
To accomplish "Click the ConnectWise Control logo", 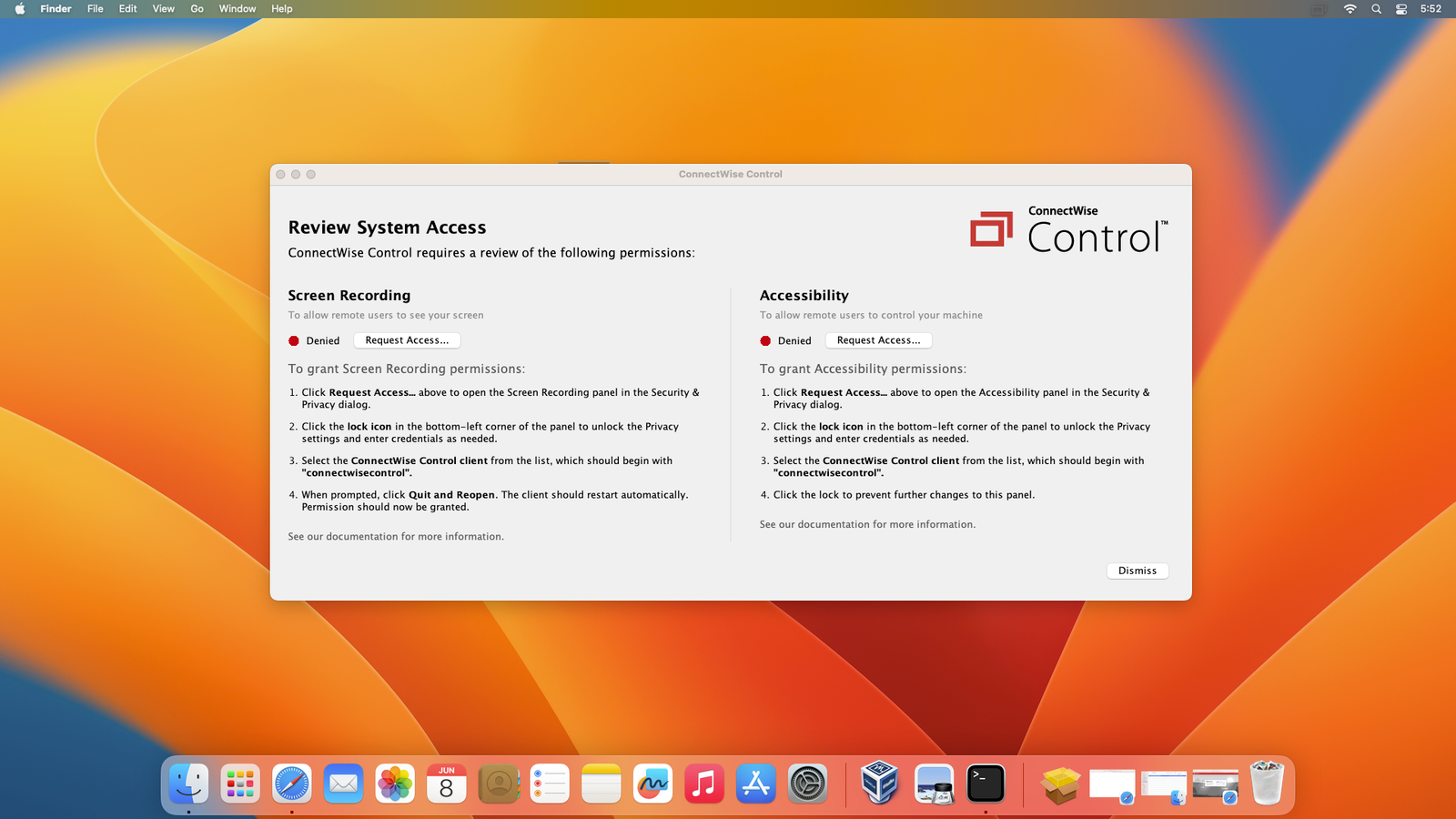I will [1068, 231].
